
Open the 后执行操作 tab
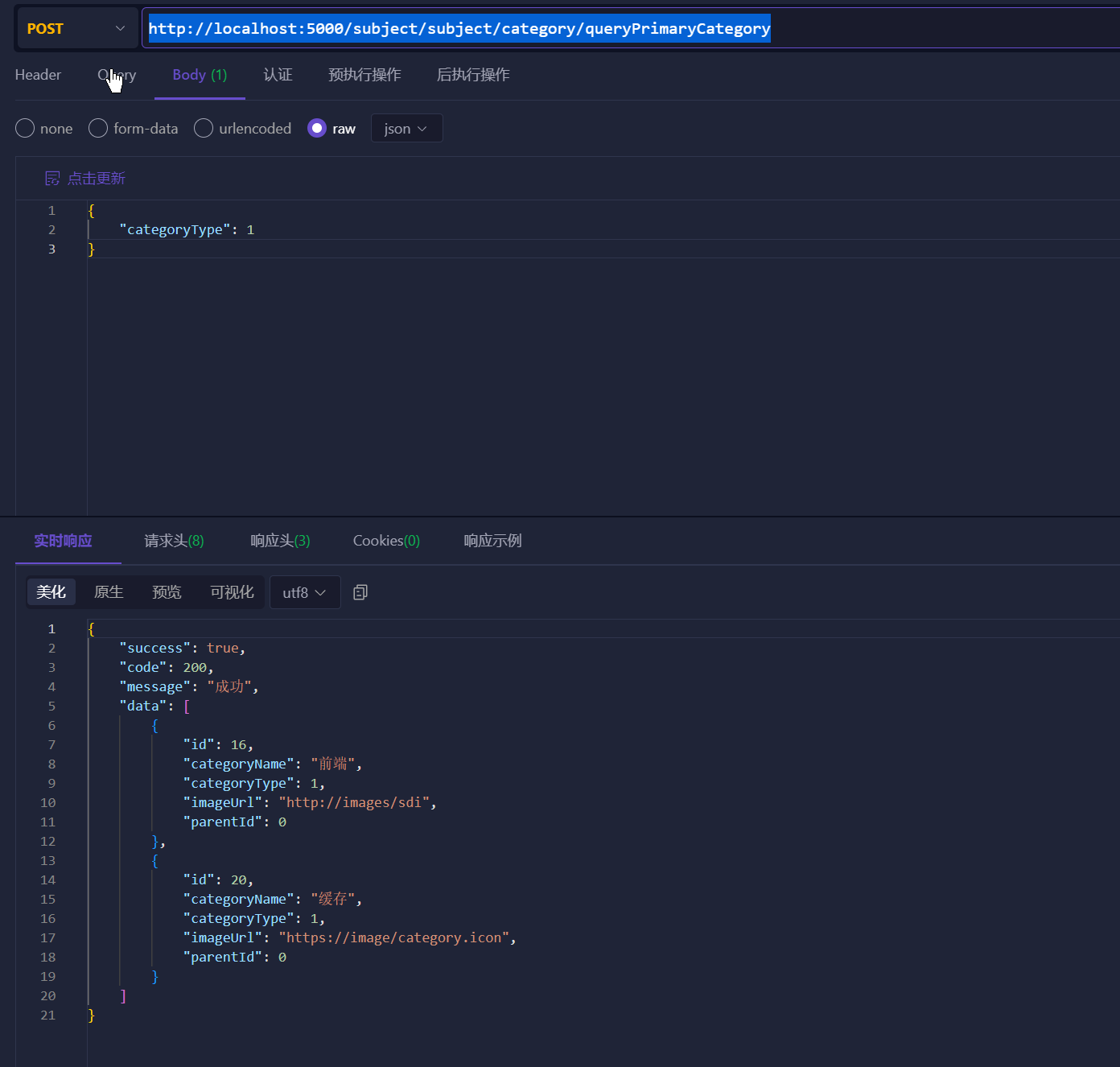click(473, 75)
